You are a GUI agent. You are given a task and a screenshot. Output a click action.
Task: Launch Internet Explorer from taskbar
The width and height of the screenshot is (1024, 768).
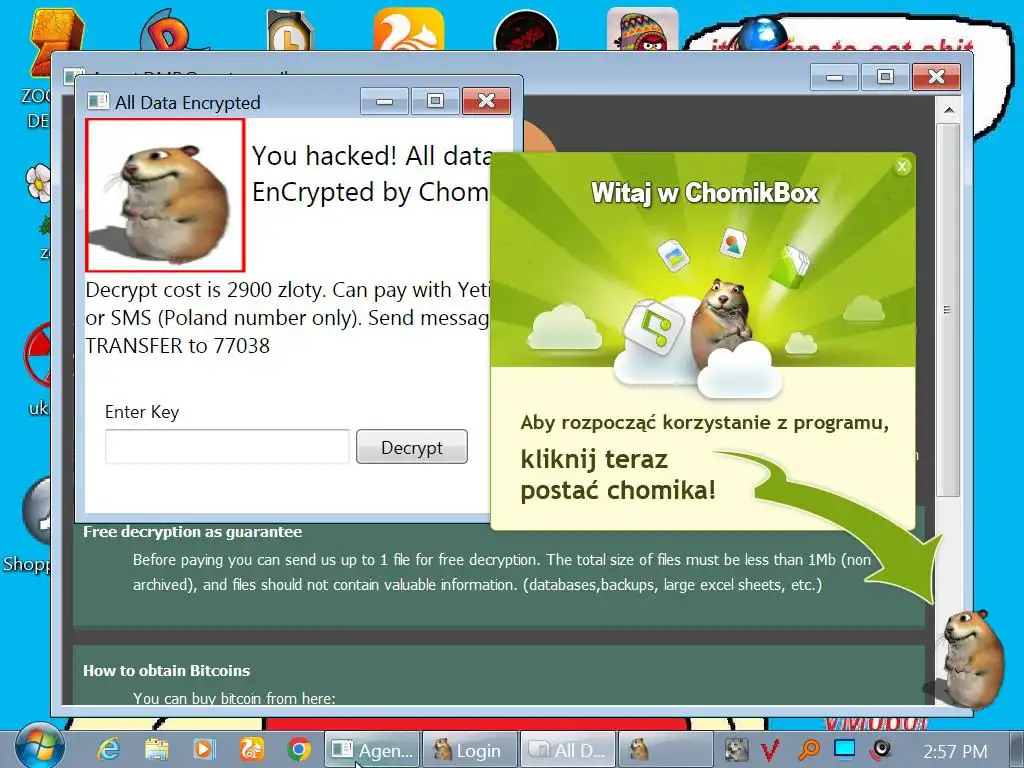108,749
